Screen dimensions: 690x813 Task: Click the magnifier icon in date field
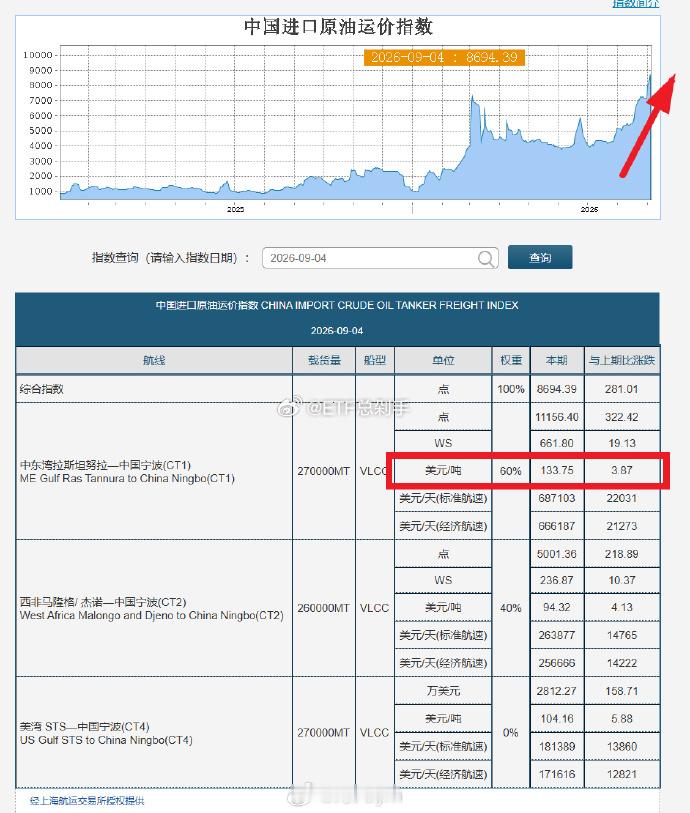coord(486,258)
